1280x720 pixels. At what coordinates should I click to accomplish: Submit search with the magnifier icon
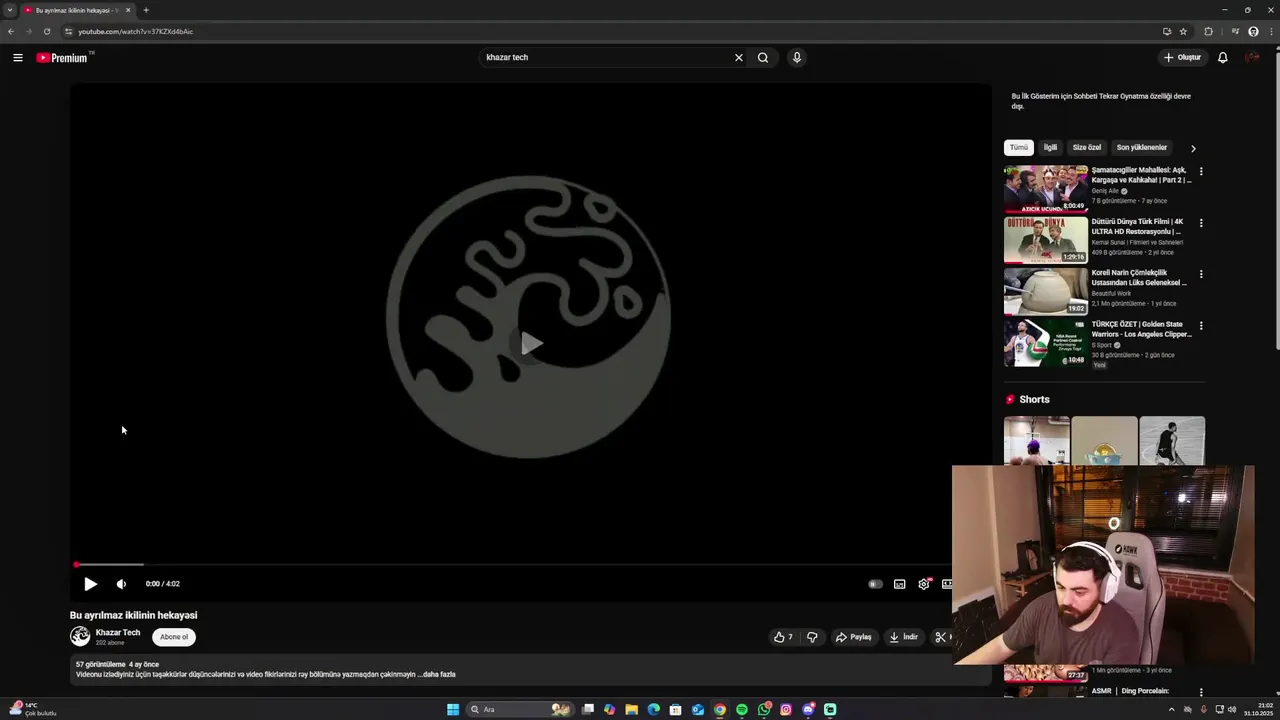(763, 57)
